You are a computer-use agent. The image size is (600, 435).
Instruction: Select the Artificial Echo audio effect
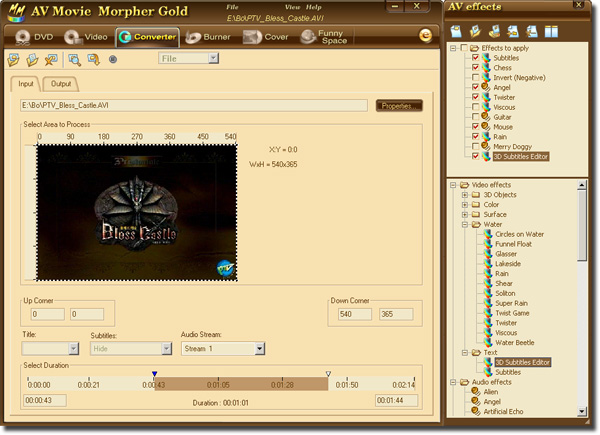point(503,412)
